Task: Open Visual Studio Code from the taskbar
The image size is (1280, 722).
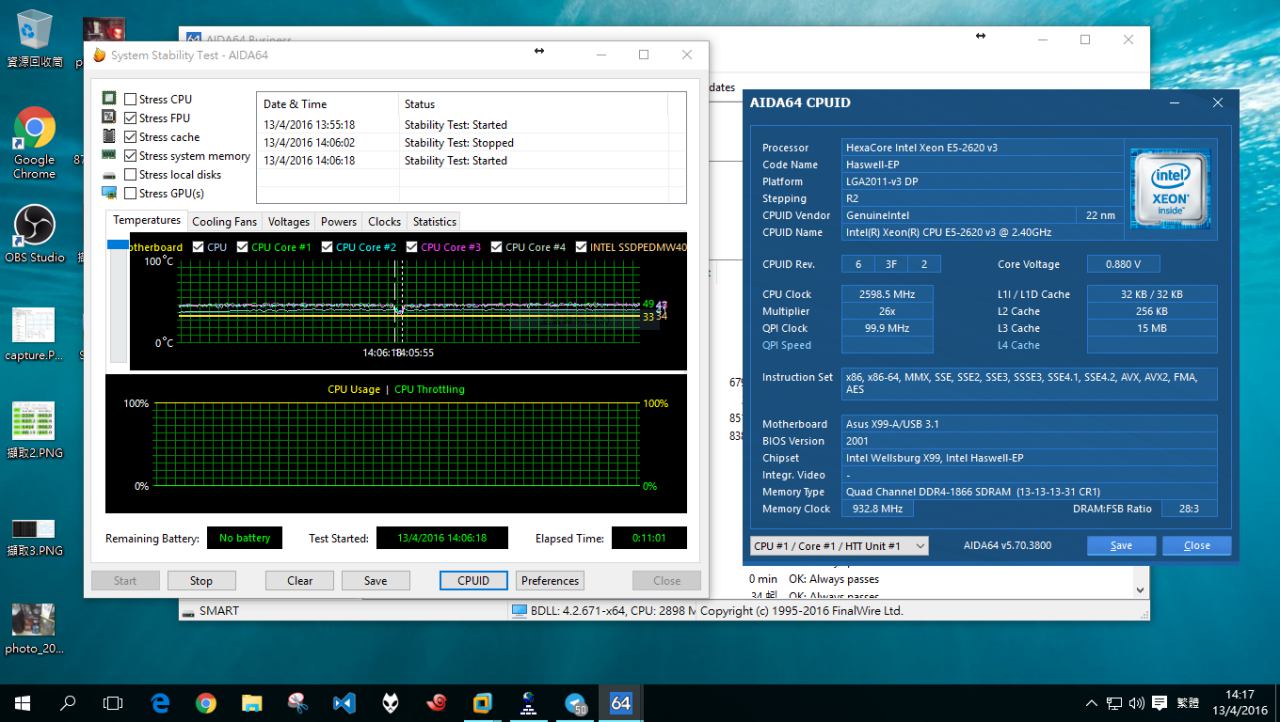Action: click(x=344, y=703)
